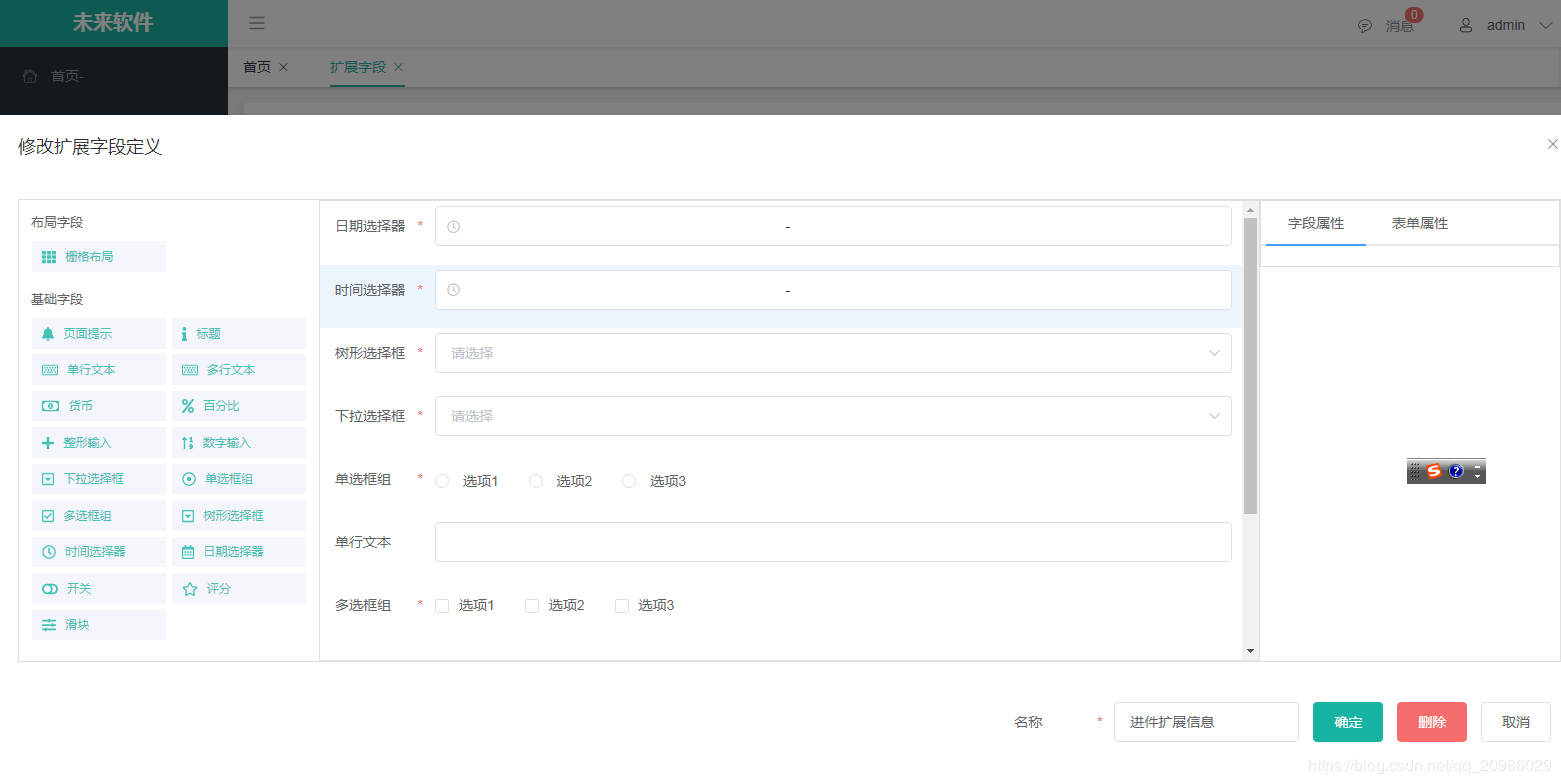Click the input method help question icon
The width and height of the screenshot is (1561, 784).
coord(1456,471)
